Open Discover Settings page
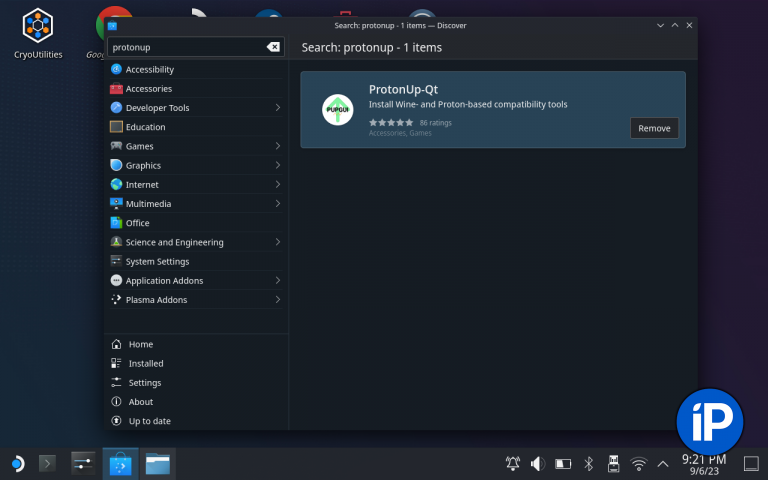 point(145,383)
